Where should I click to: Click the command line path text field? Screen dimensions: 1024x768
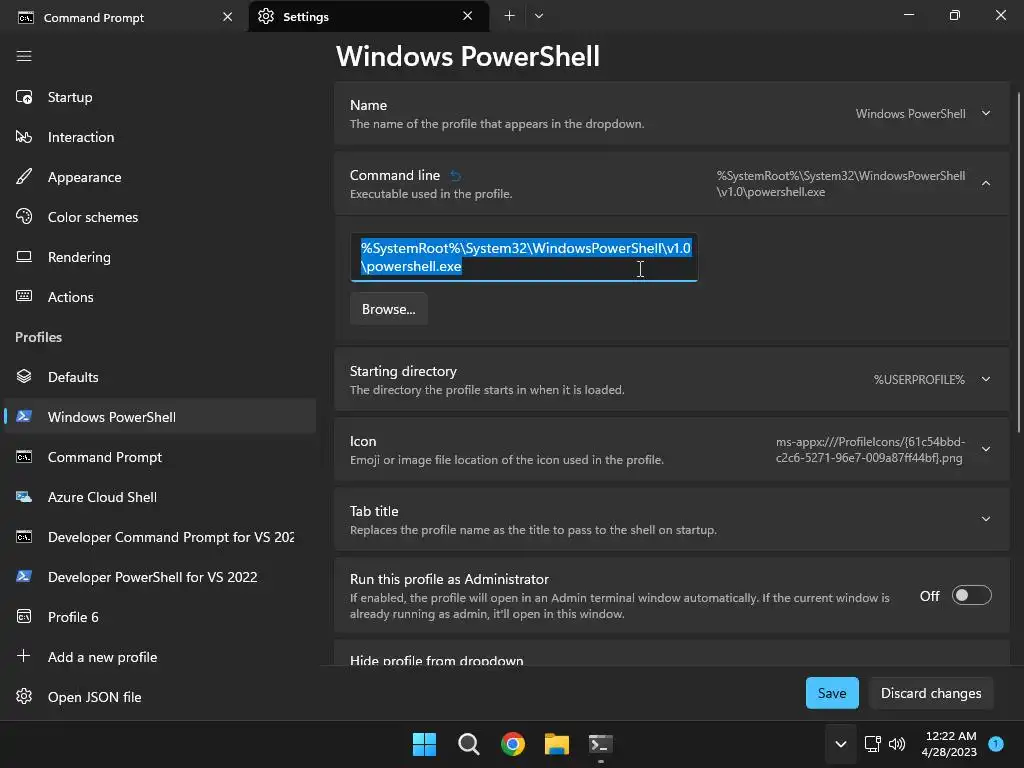pyautogui.click(x=524, y=257)
